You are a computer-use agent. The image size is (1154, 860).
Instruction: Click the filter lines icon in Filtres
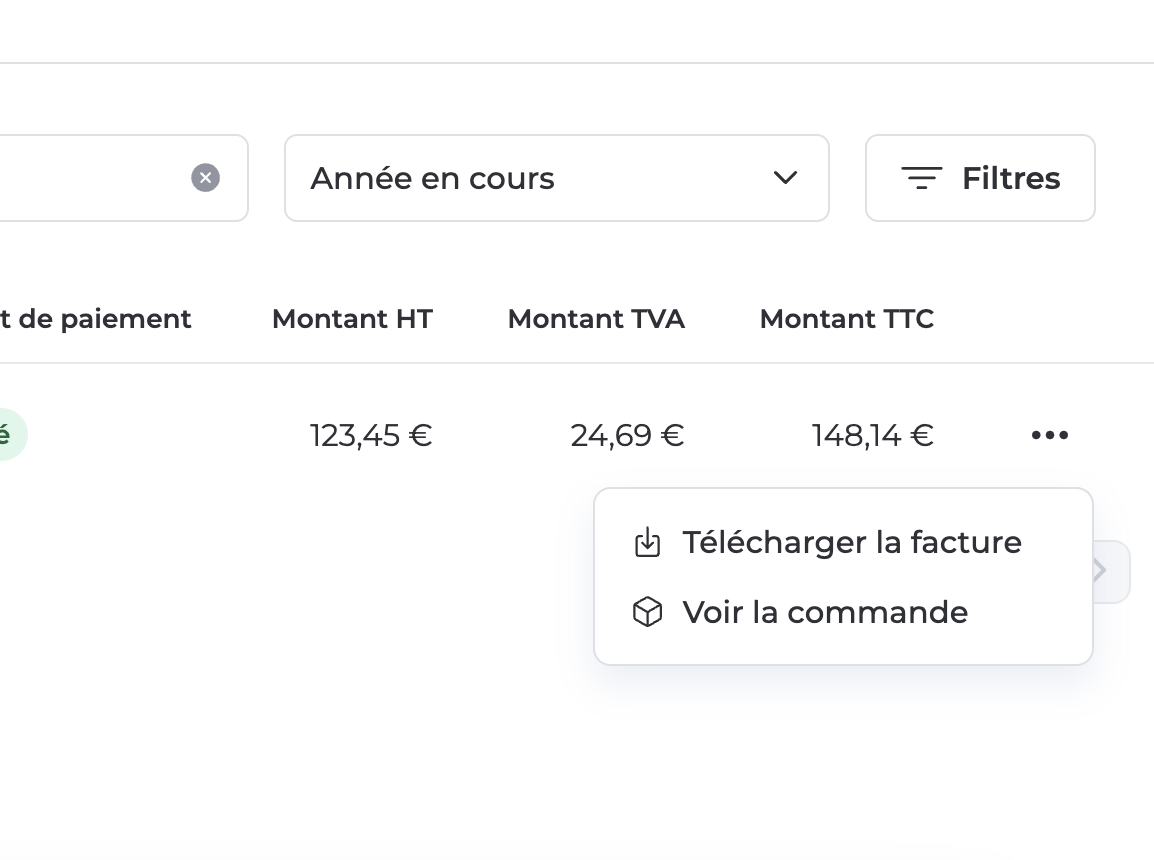pos(921,178)
